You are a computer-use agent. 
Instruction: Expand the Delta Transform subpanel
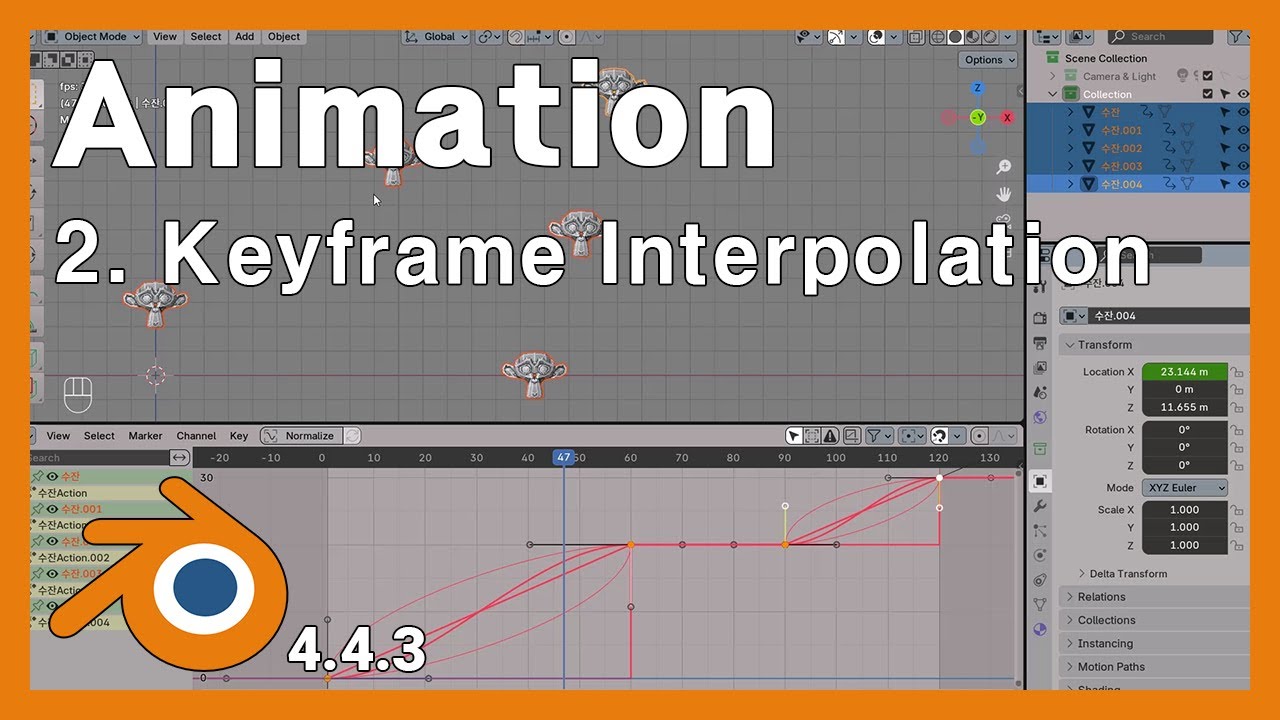click(1122, 574)
